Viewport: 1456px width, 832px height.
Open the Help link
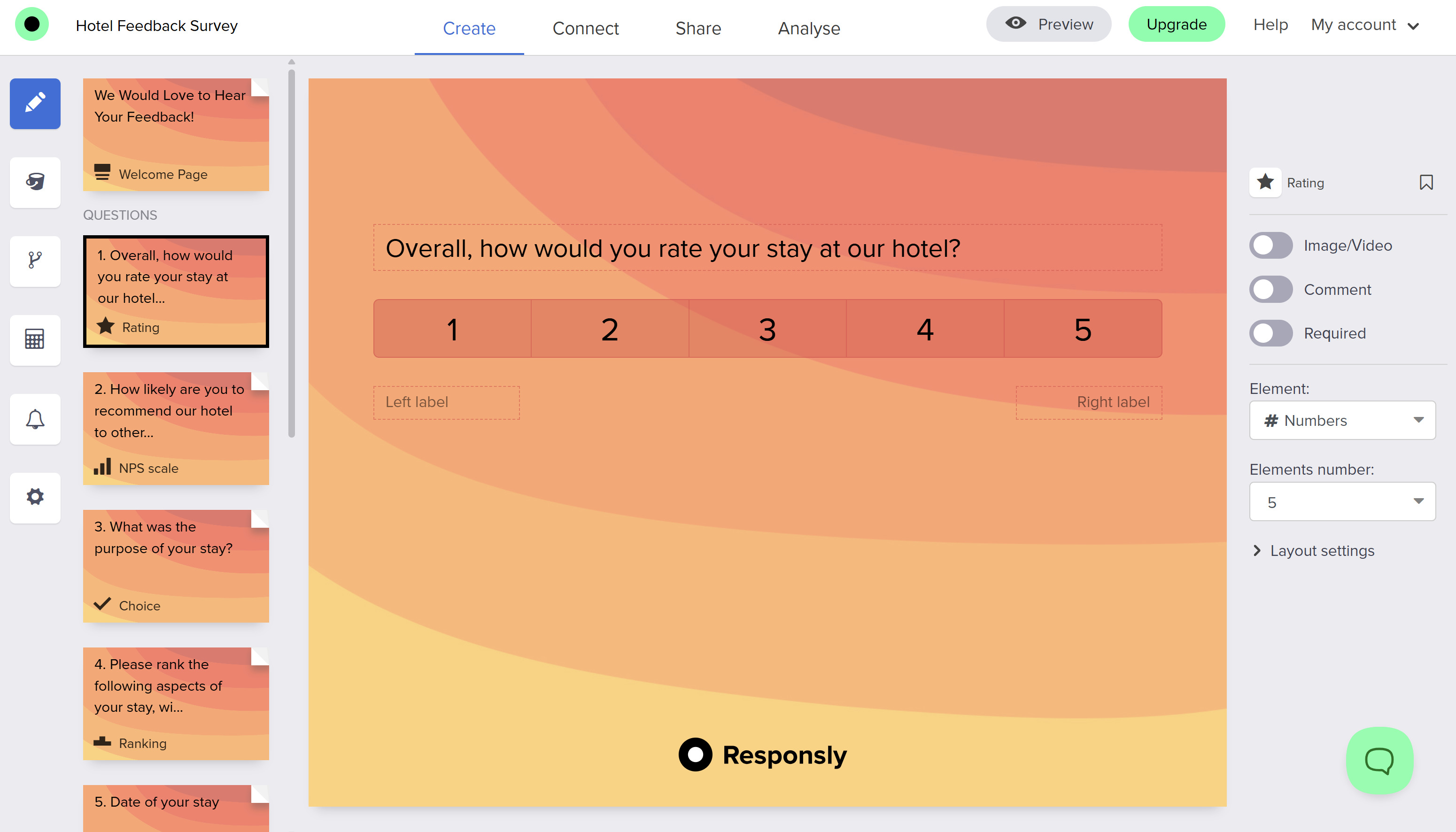point(1270,24)
